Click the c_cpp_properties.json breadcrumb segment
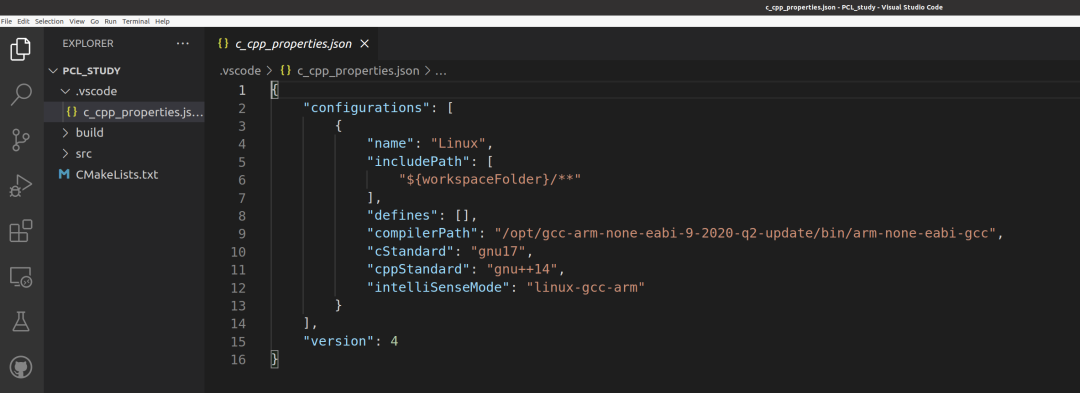Viewport: 1080px width, 393px height. [x=358, y=70]
